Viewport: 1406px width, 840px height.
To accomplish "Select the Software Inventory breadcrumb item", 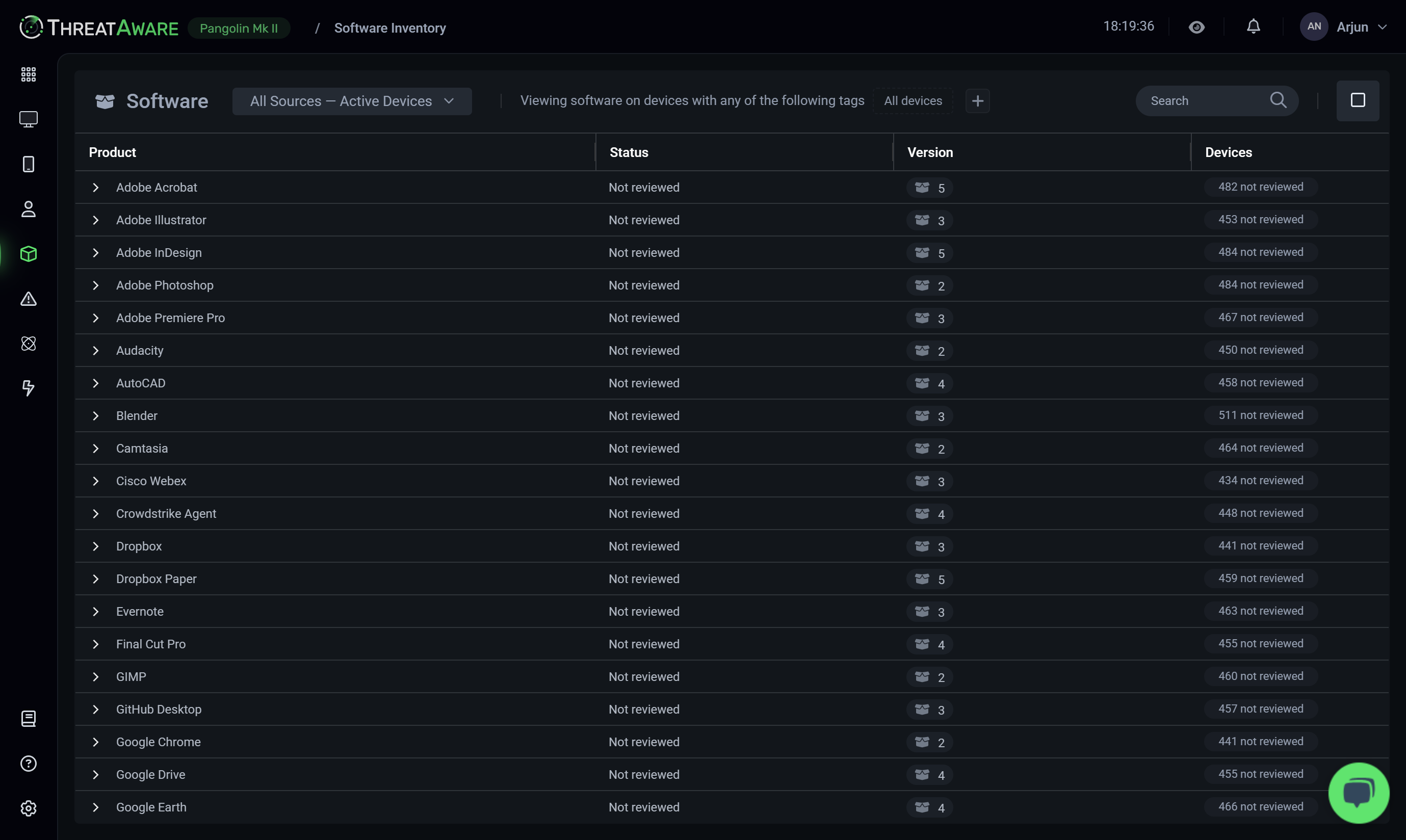I will click(389, 28).
